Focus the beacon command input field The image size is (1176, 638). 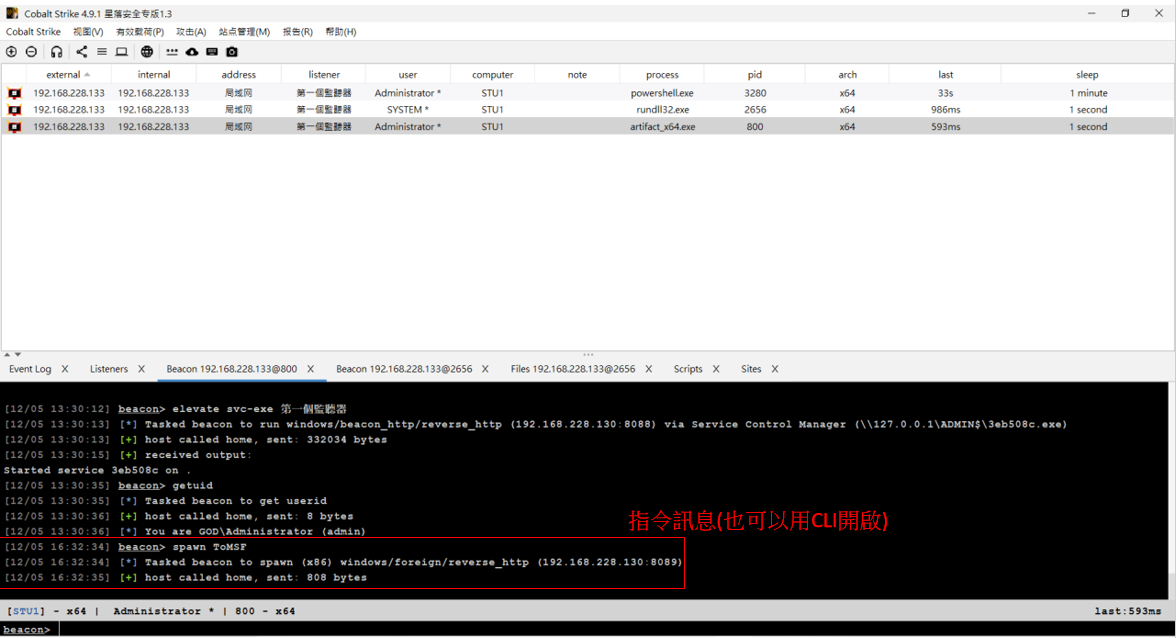pyautogui.click(x=615, y=629)
